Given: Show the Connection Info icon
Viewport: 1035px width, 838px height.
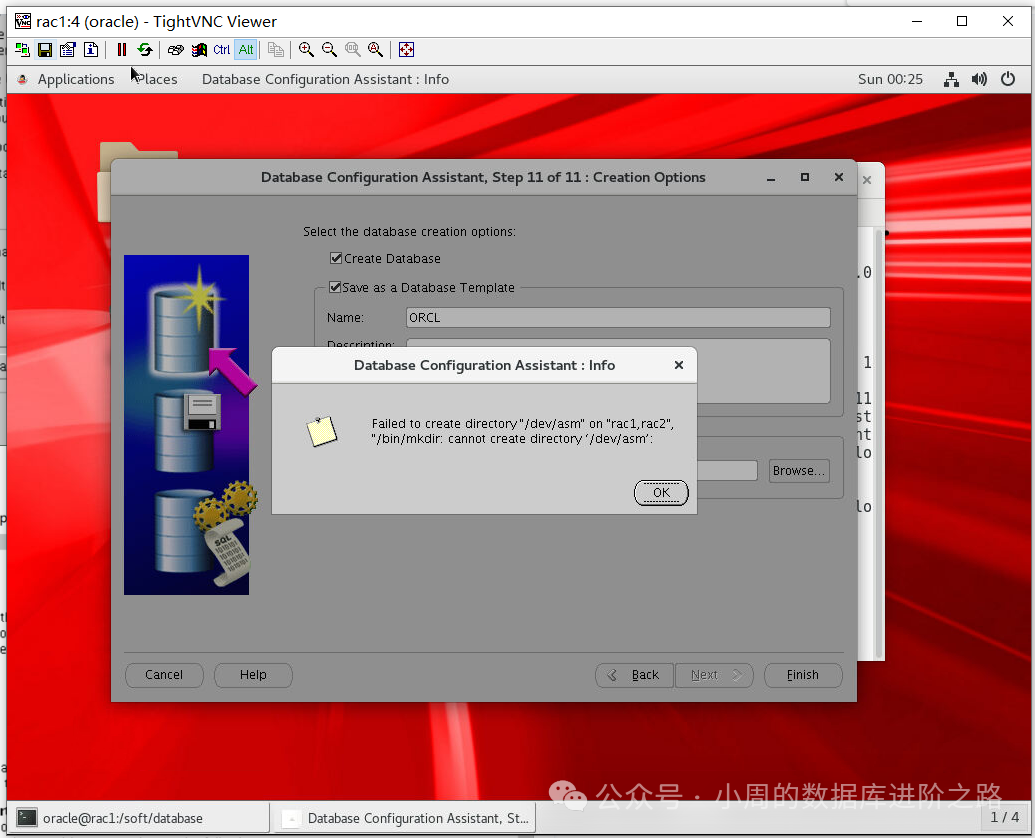Looking at the screenshot, I should pos(91,49).
